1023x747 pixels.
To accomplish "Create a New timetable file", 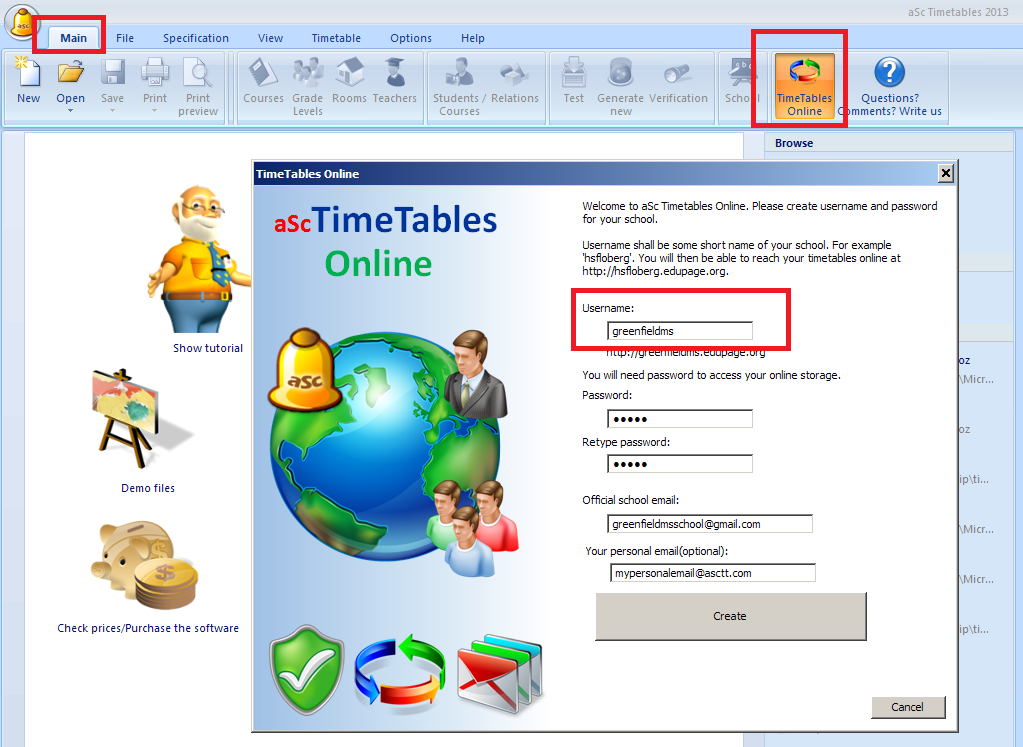I will pos(28,81).
